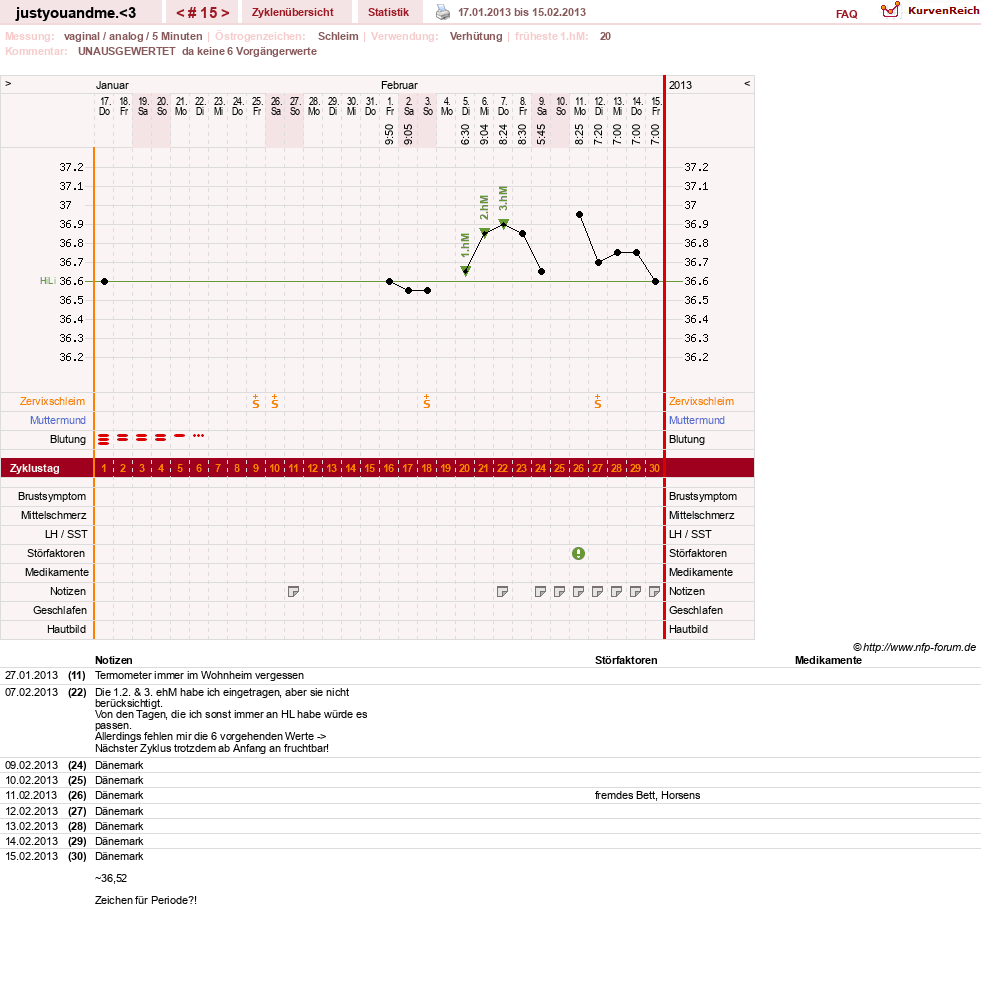Click the printer icon
This screenshot has height=988, width=981.
click(x=443, y=12)
